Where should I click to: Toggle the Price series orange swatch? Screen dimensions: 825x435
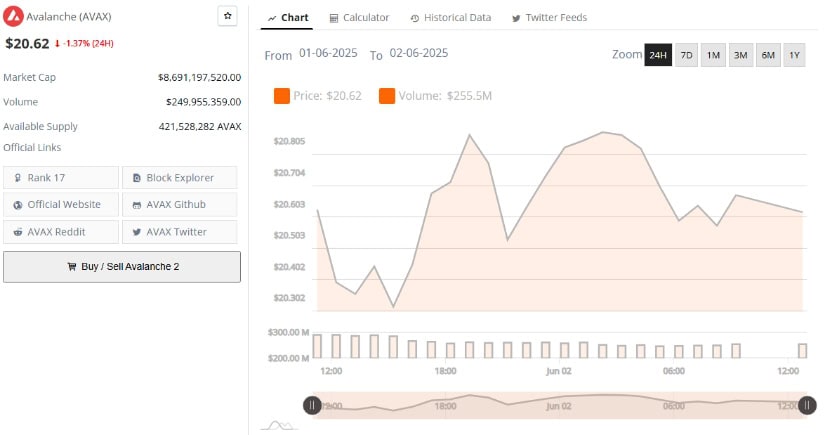[x=281, y=96]
